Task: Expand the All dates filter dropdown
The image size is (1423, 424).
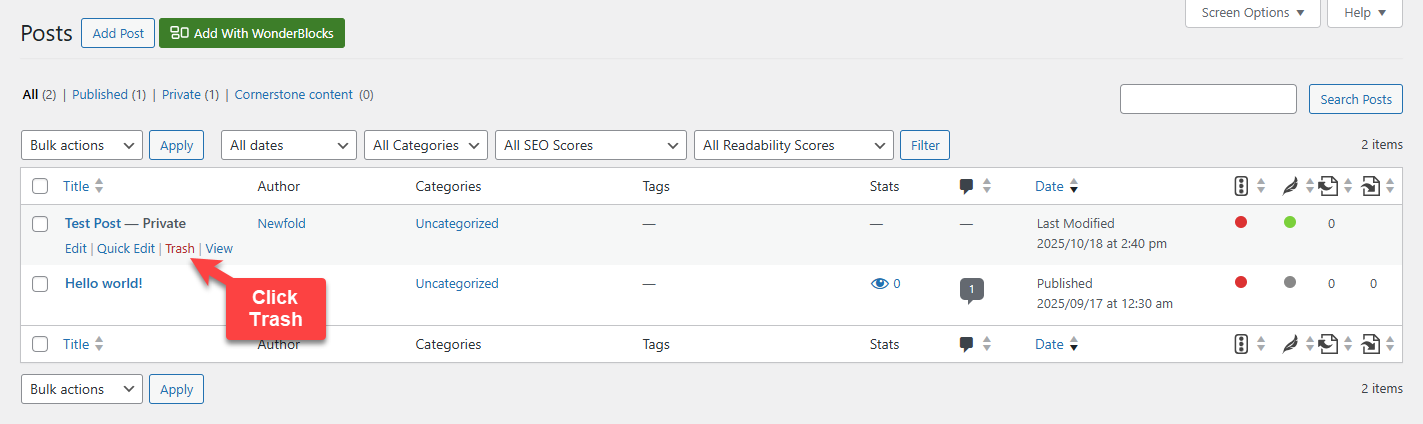Action: [288, 145]
